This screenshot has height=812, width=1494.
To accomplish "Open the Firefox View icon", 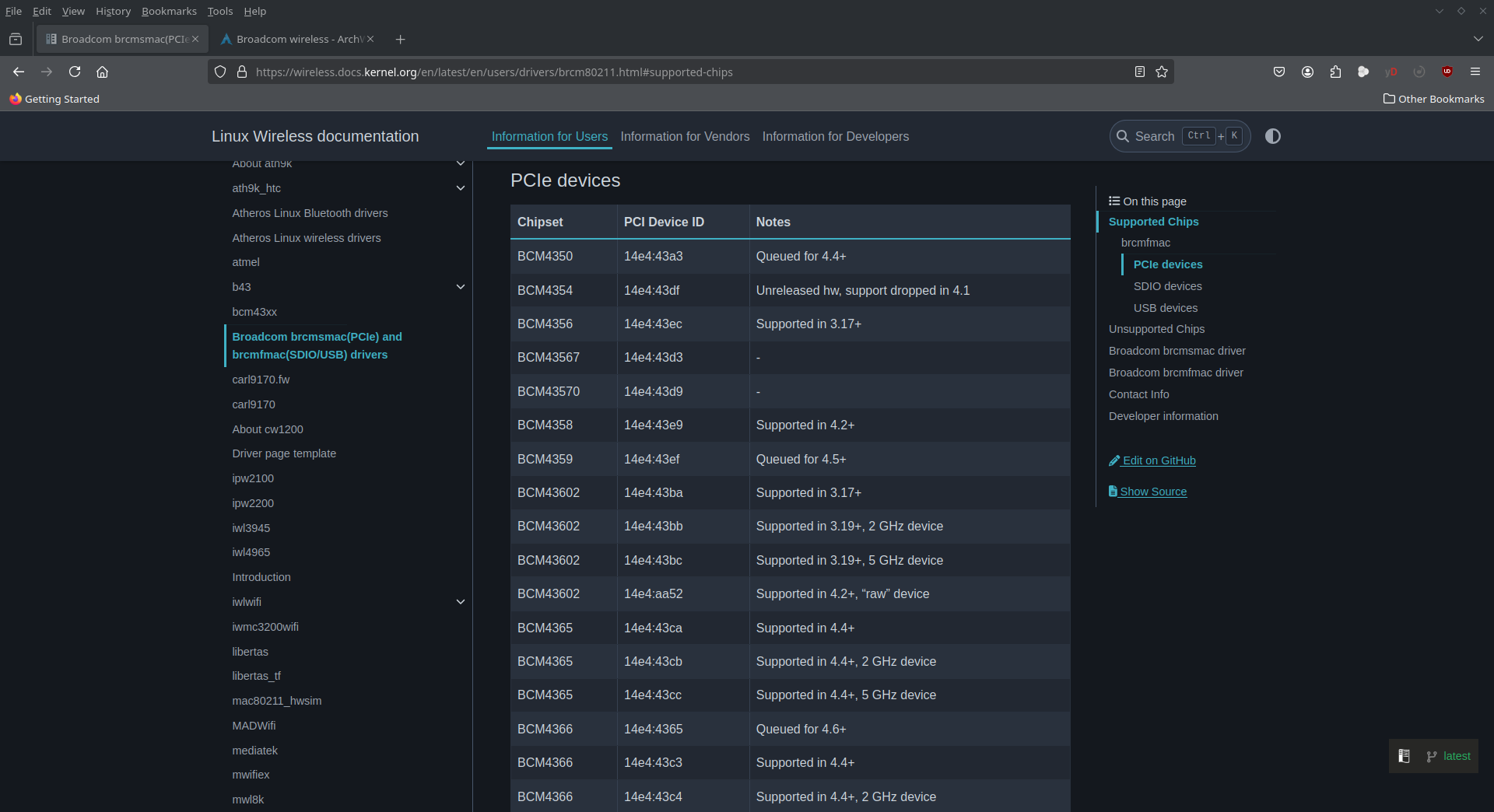I will pos(16,39).
